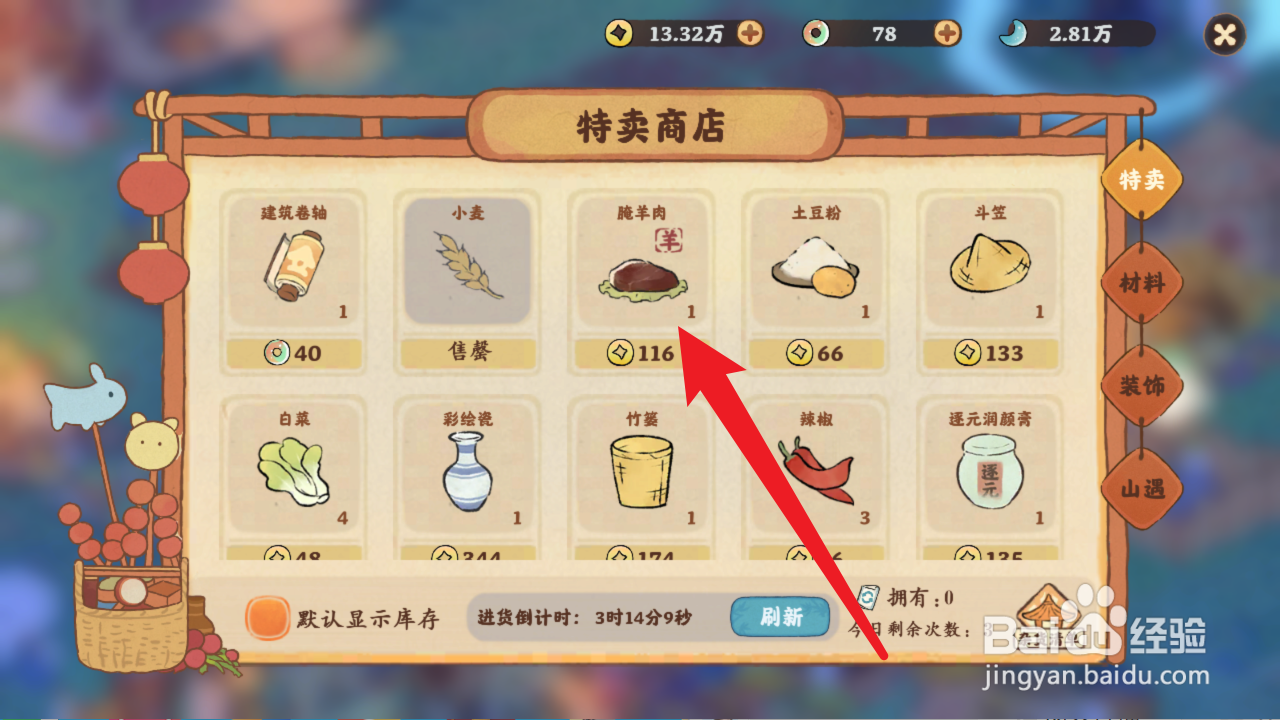The height and width of the screenshot is (720, 1280).
Task: Select the 特卖 tab
Action: (1141, 179)
